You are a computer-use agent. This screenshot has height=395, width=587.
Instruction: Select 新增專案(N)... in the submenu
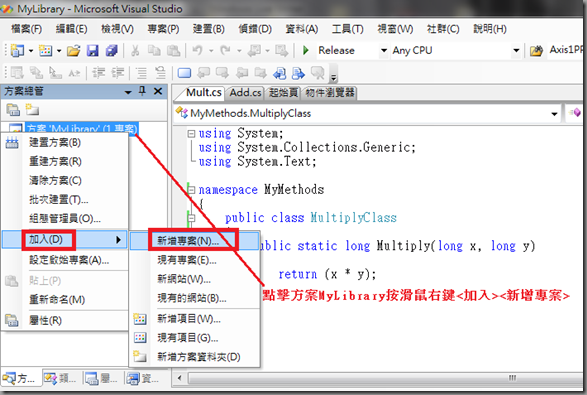point(195,241)
